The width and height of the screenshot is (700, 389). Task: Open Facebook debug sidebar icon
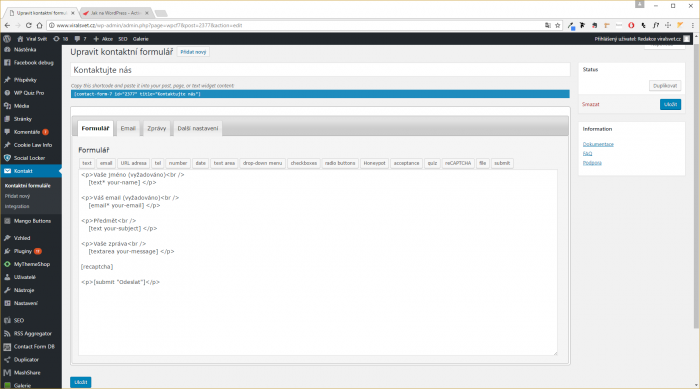(x=7, y=63)
